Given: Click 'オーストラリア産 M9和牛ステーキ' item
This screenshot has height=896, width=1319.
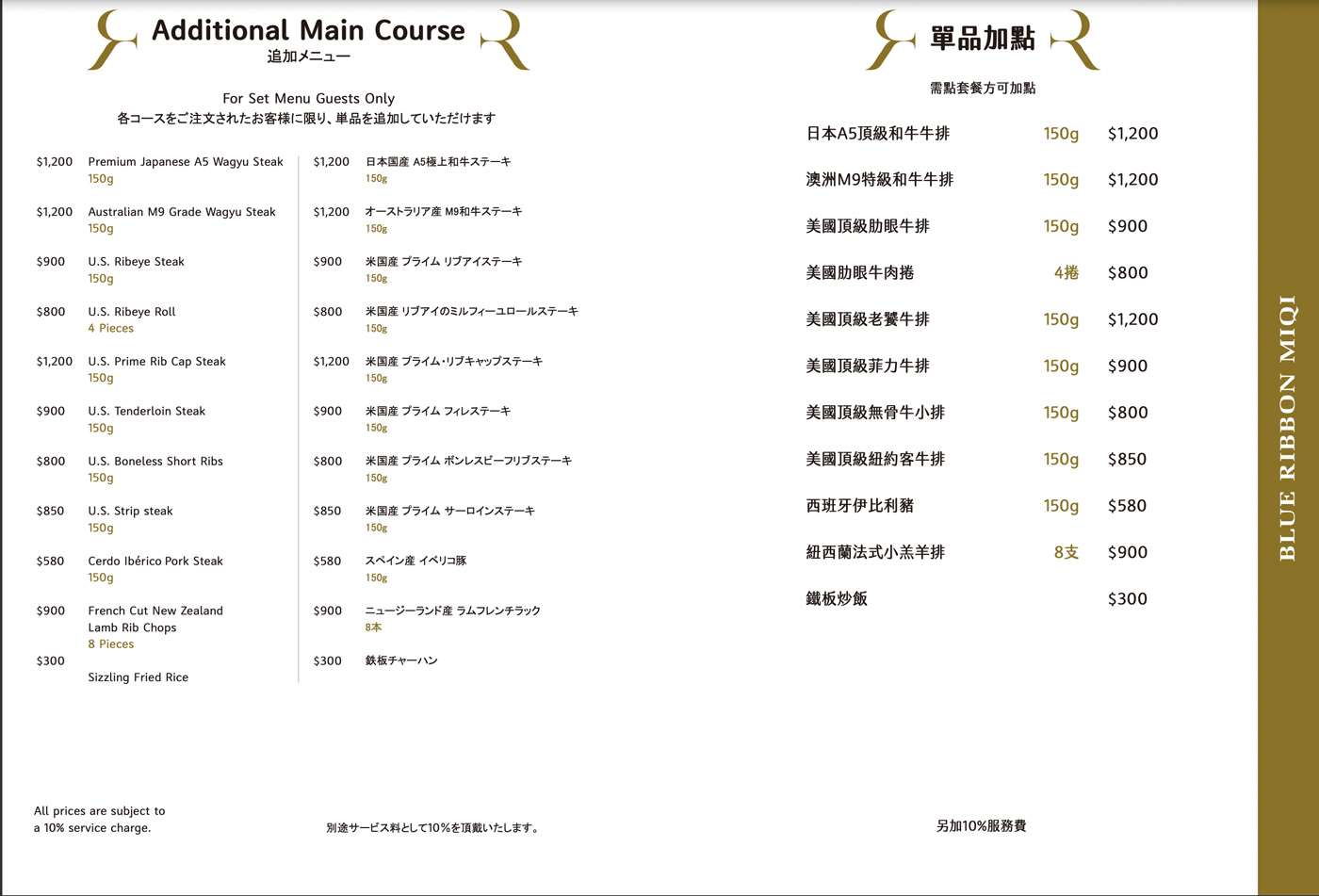Looking at the screenshot, I should click(444, 212).
